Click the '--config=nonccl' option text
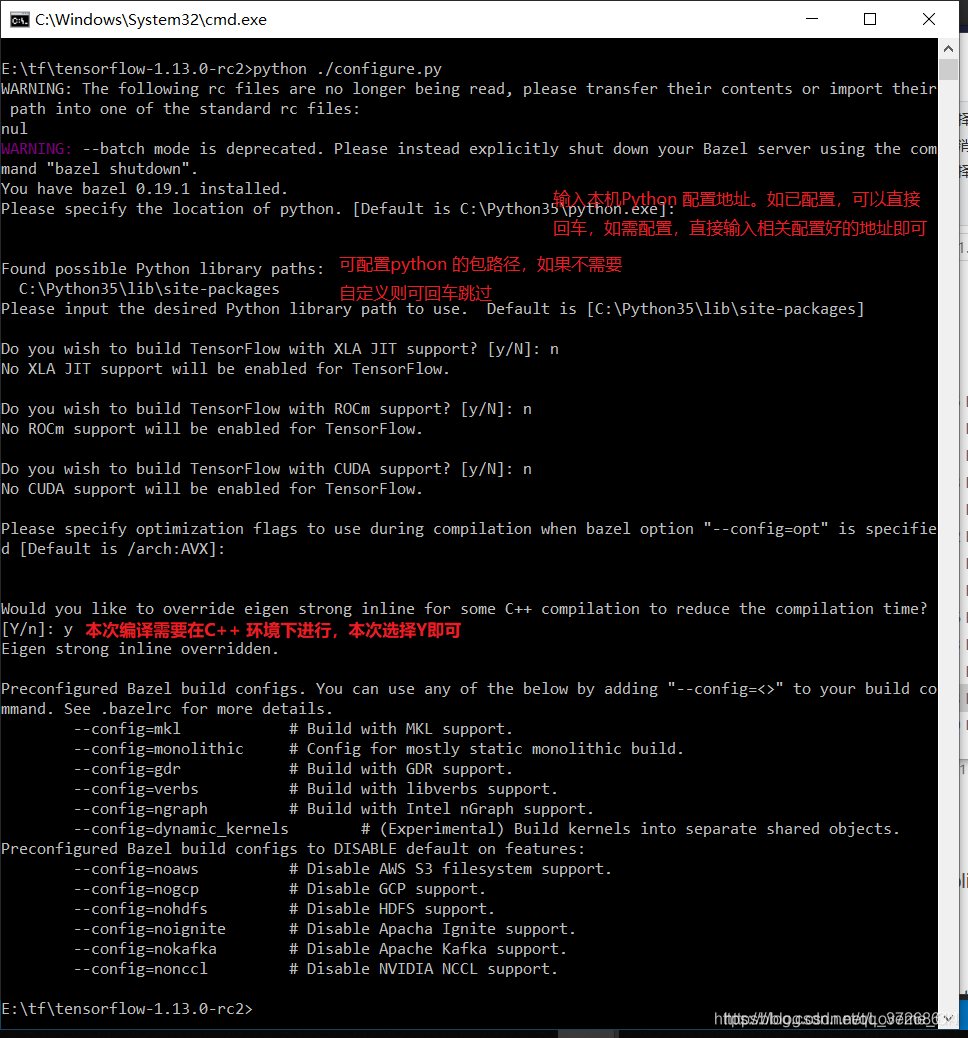Viewport: 968px width, 1038px height. (140, 969)
